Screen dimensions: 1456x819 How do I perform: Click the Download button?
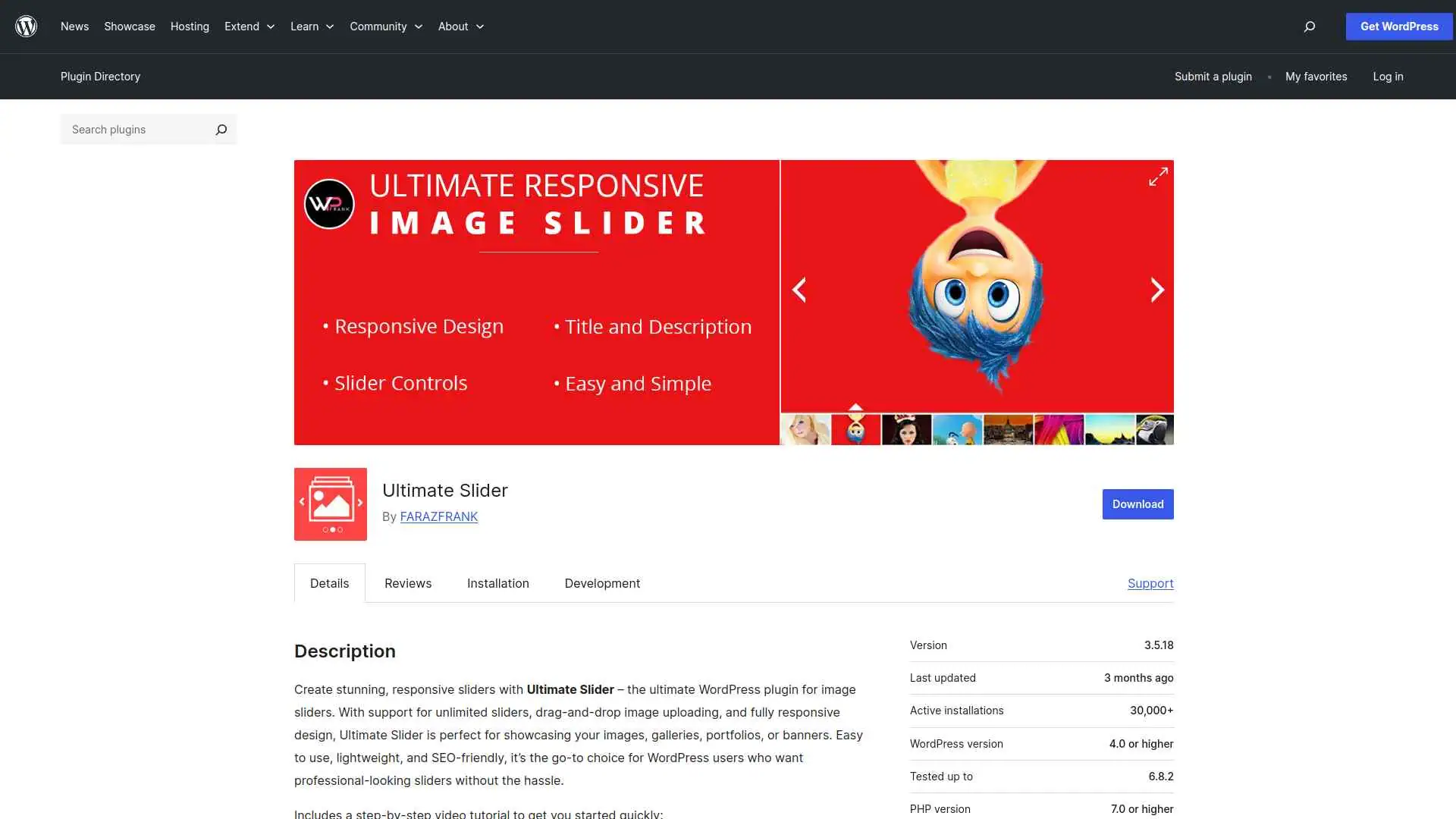[1137, 504]
